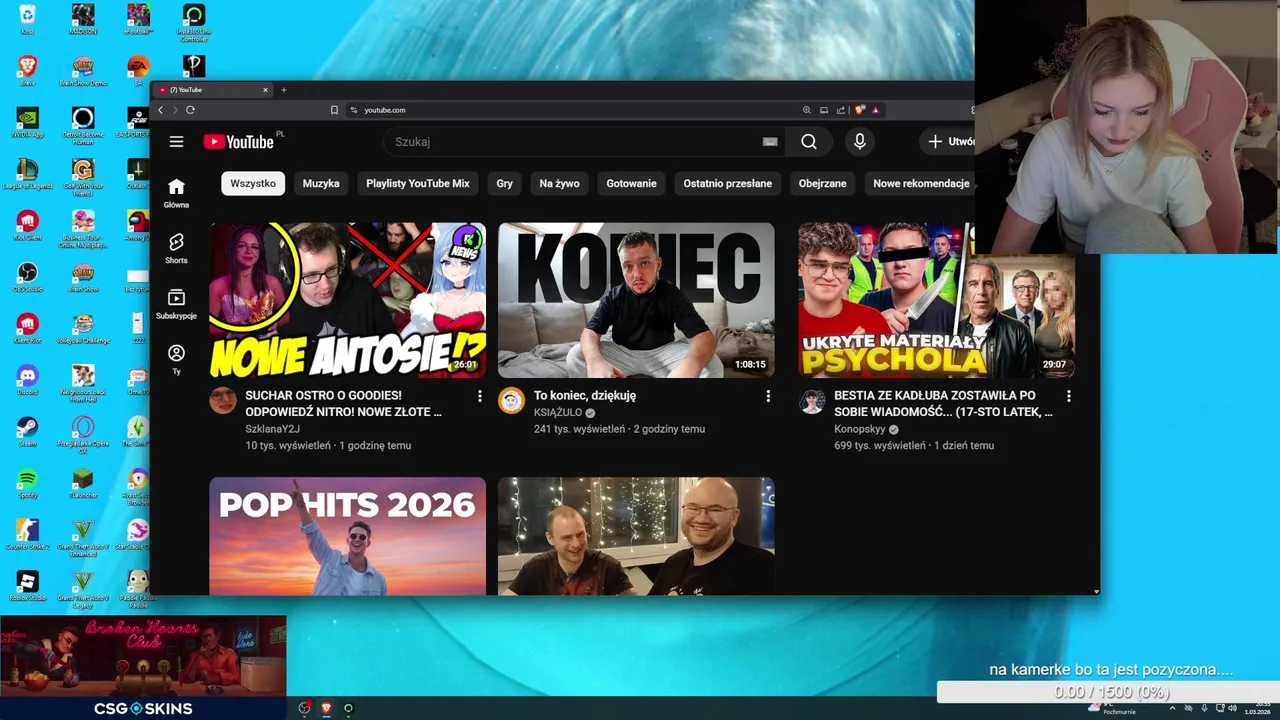Open Detroit Become Human desktop shortcut
The height and width of the screenshot is (720, 1280).
pos(83,125)
